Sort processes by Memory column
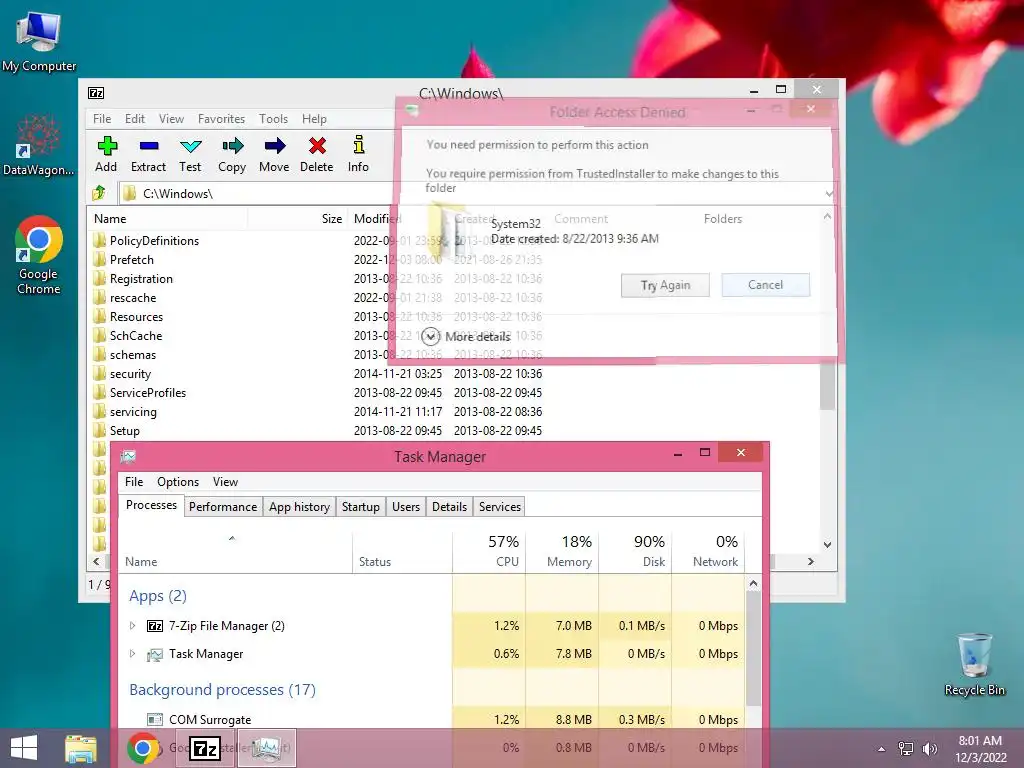 coord(562,551)
